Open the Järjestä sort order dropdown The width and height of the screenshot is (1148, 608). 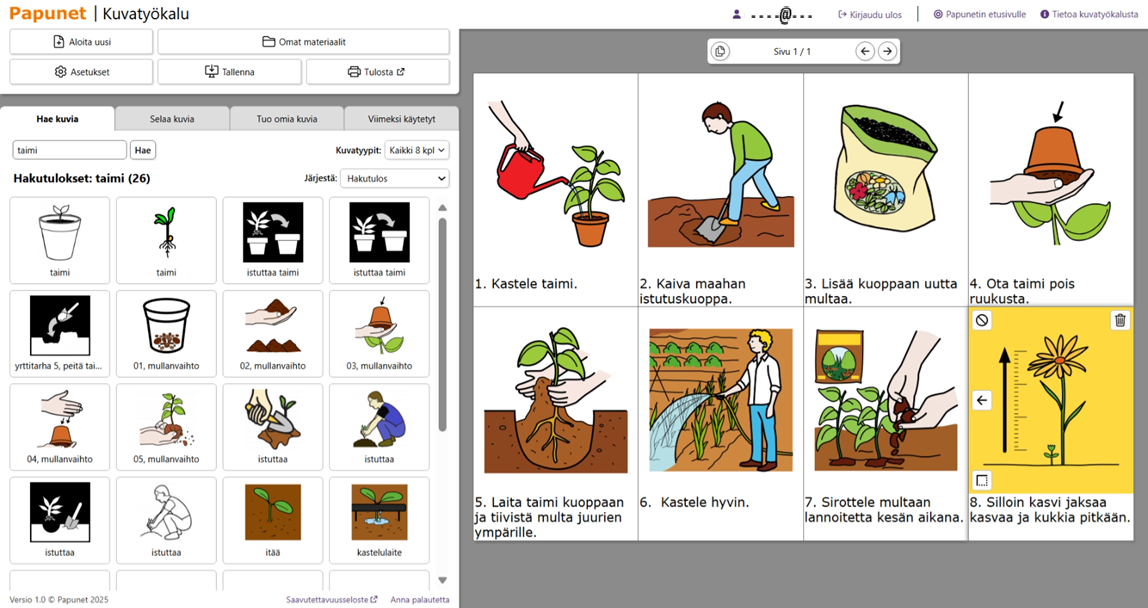click(x=394, y=178)
